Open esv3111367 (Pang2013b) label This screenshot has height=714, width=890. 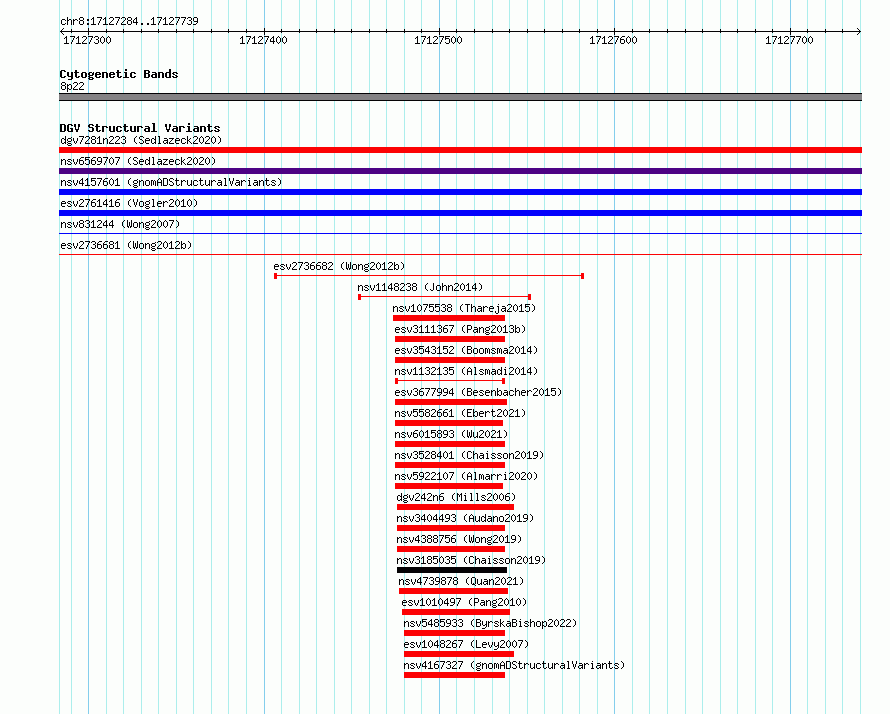[460, 329]
